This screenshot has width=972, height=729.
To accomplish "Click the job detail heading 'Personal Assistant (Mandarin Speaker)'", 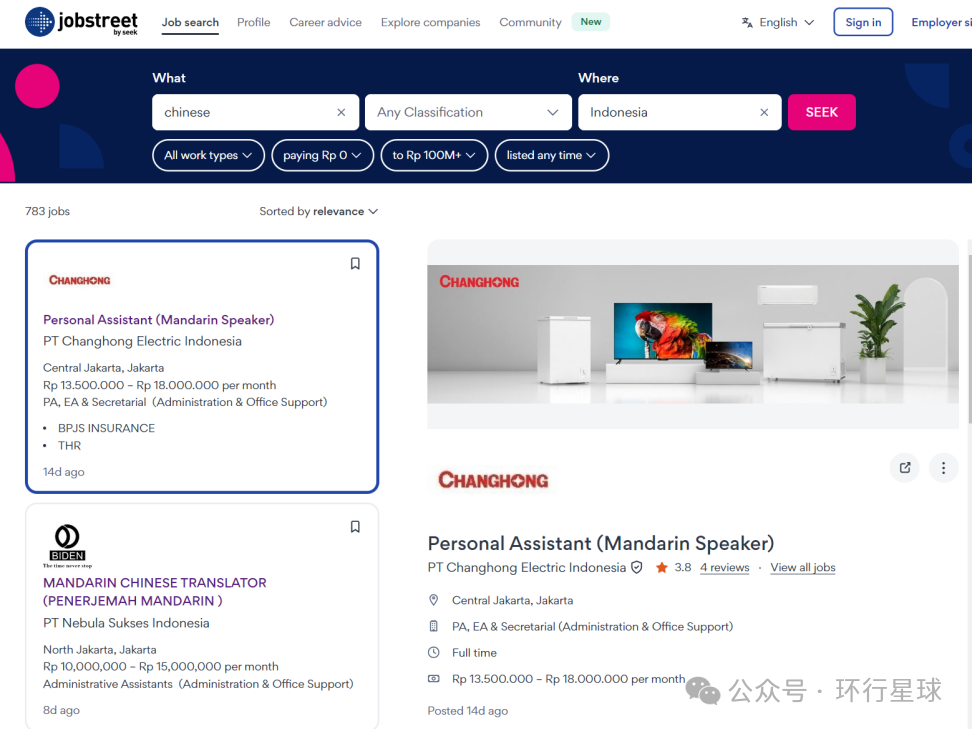I will 601,543.
